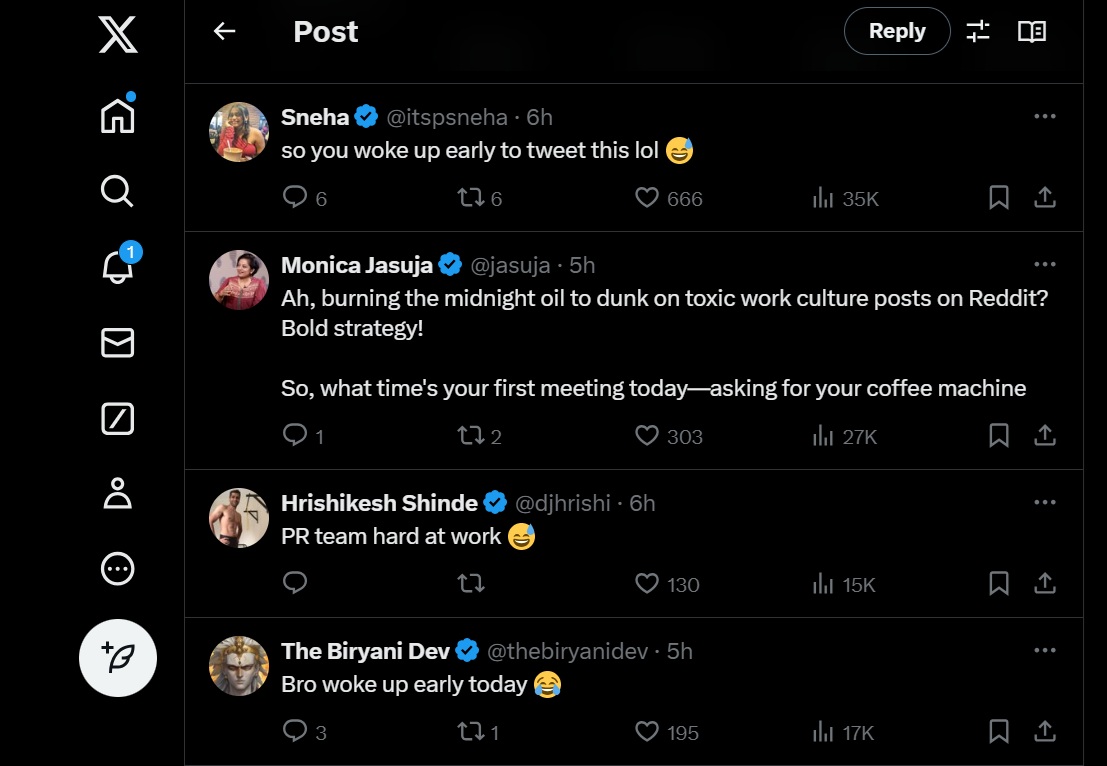The height and width of the screenshot is (766, 1107).
Task: Open the Search/Explore page
Action: pyautogui.click(x=117, y=190)
